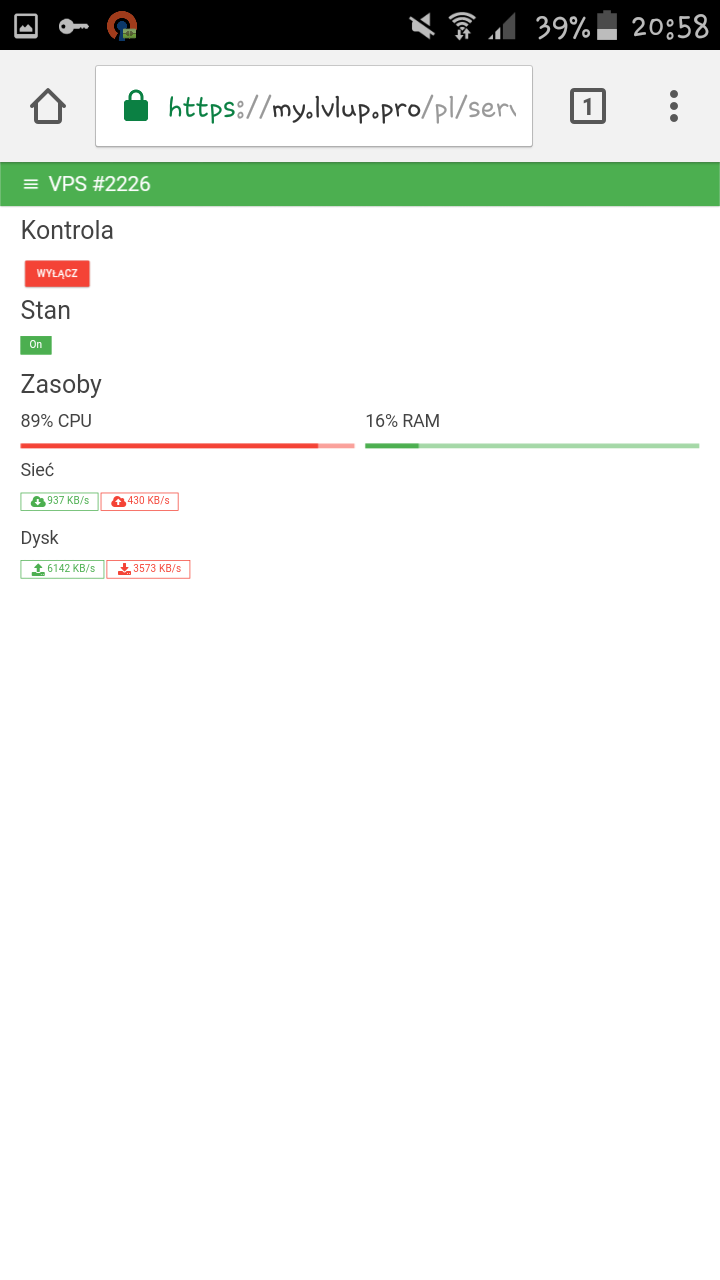Tap the image notification icon in status bar

pos(26,26)
